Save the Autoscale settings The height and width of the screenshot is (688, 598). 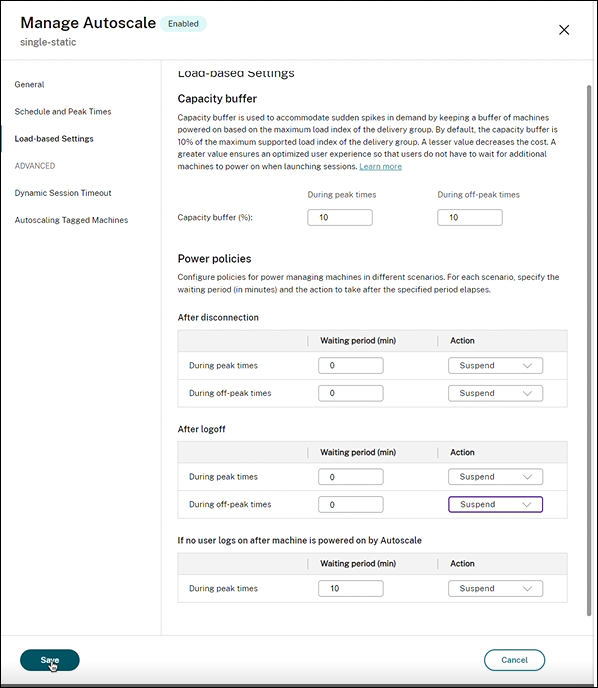pos(50,660)
